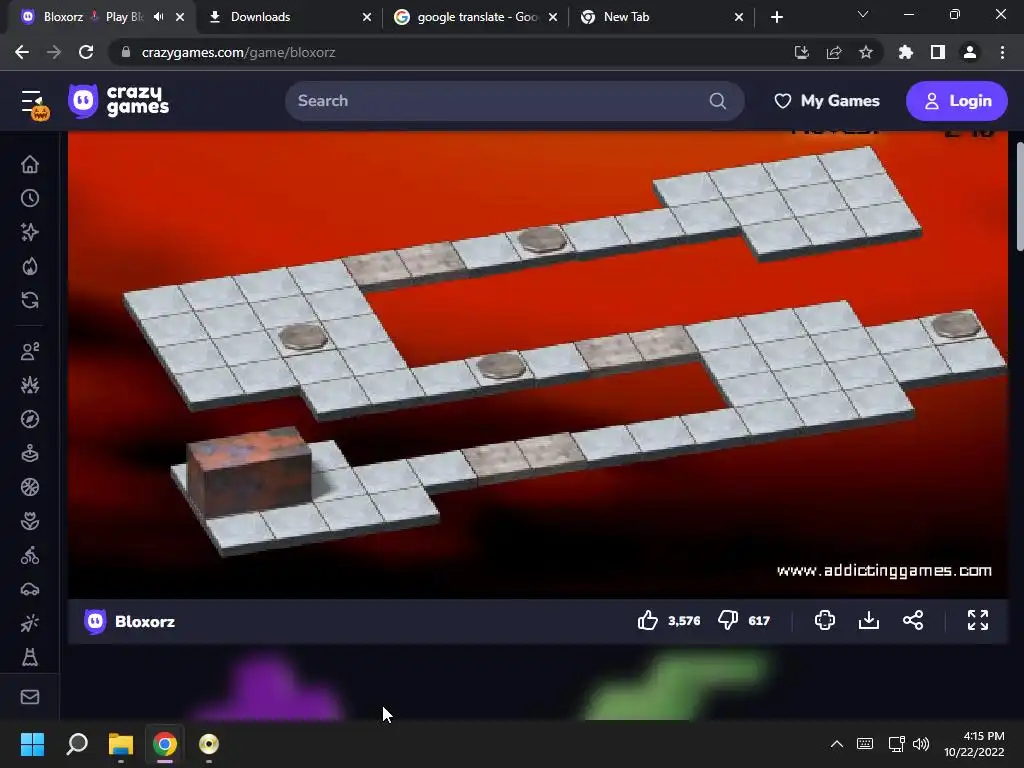Open Chrome three-dot menu

(x=1002, y=52)
